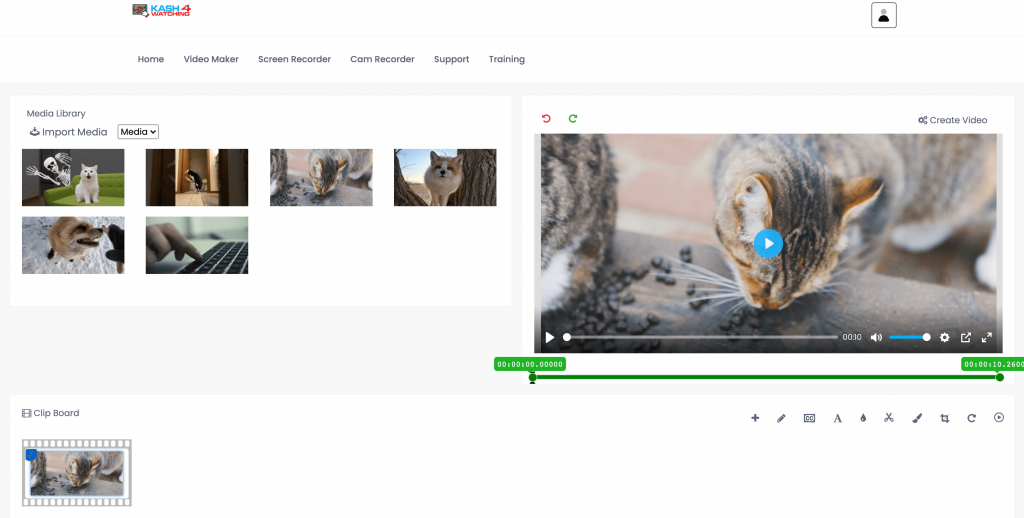This screenshot has width=1024, height=518.
Task: Open the Media dropdown selector
Action: click(138, 132)
